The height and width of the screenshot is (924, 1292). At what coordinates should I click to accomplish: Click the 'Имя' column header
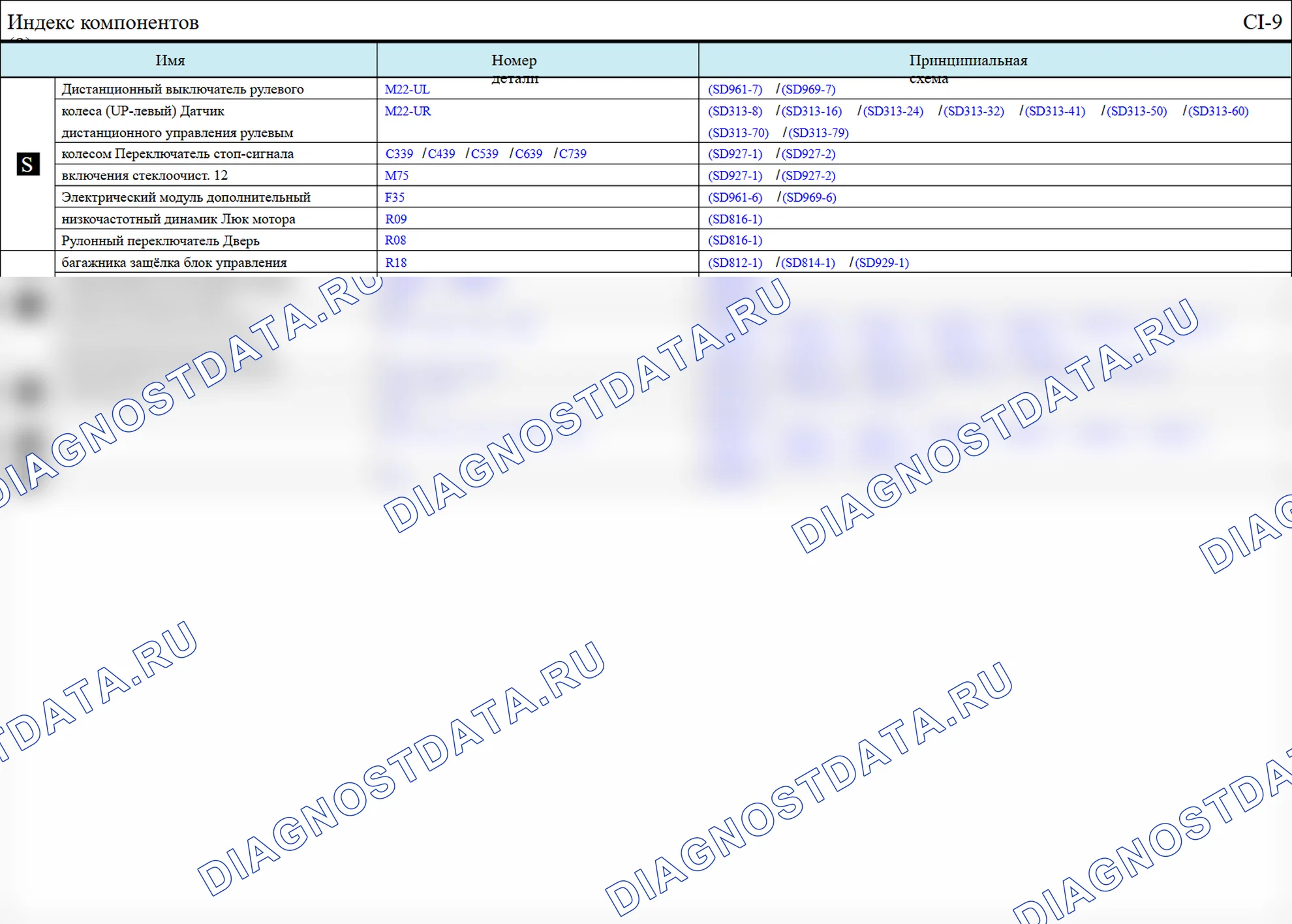(x=170, y=61)
